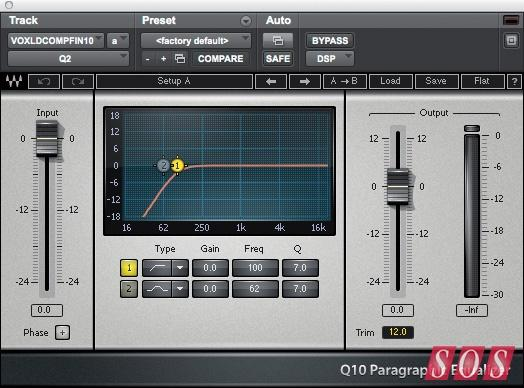Click band 2 Gain value 0.0
The height and width of the screenshot is (388, 524).
(210, 289)
